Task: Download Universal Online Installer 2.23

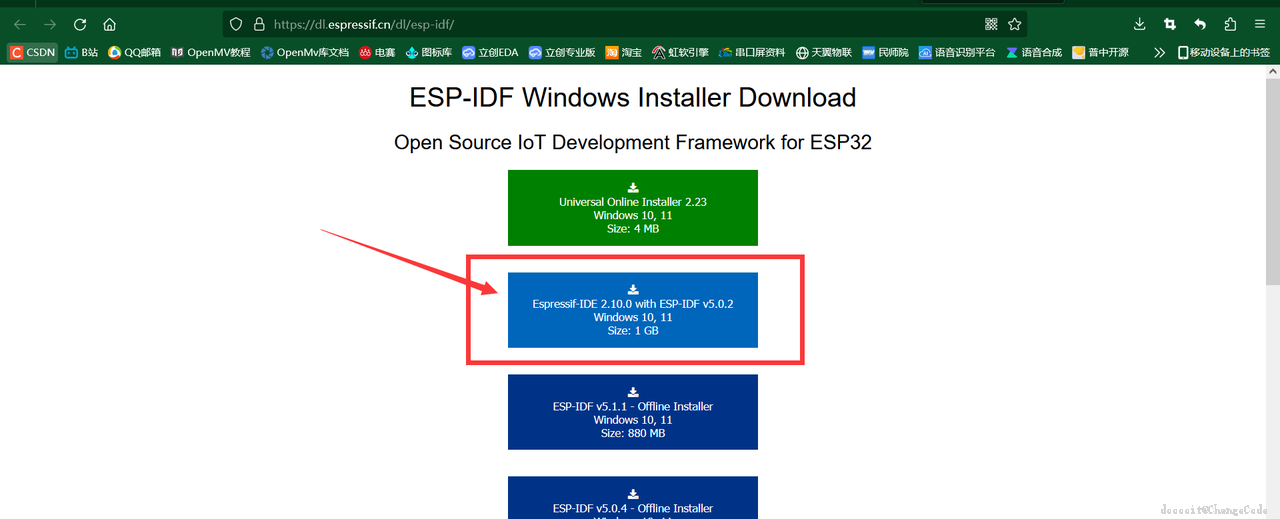Action: (x=633, y=207)
